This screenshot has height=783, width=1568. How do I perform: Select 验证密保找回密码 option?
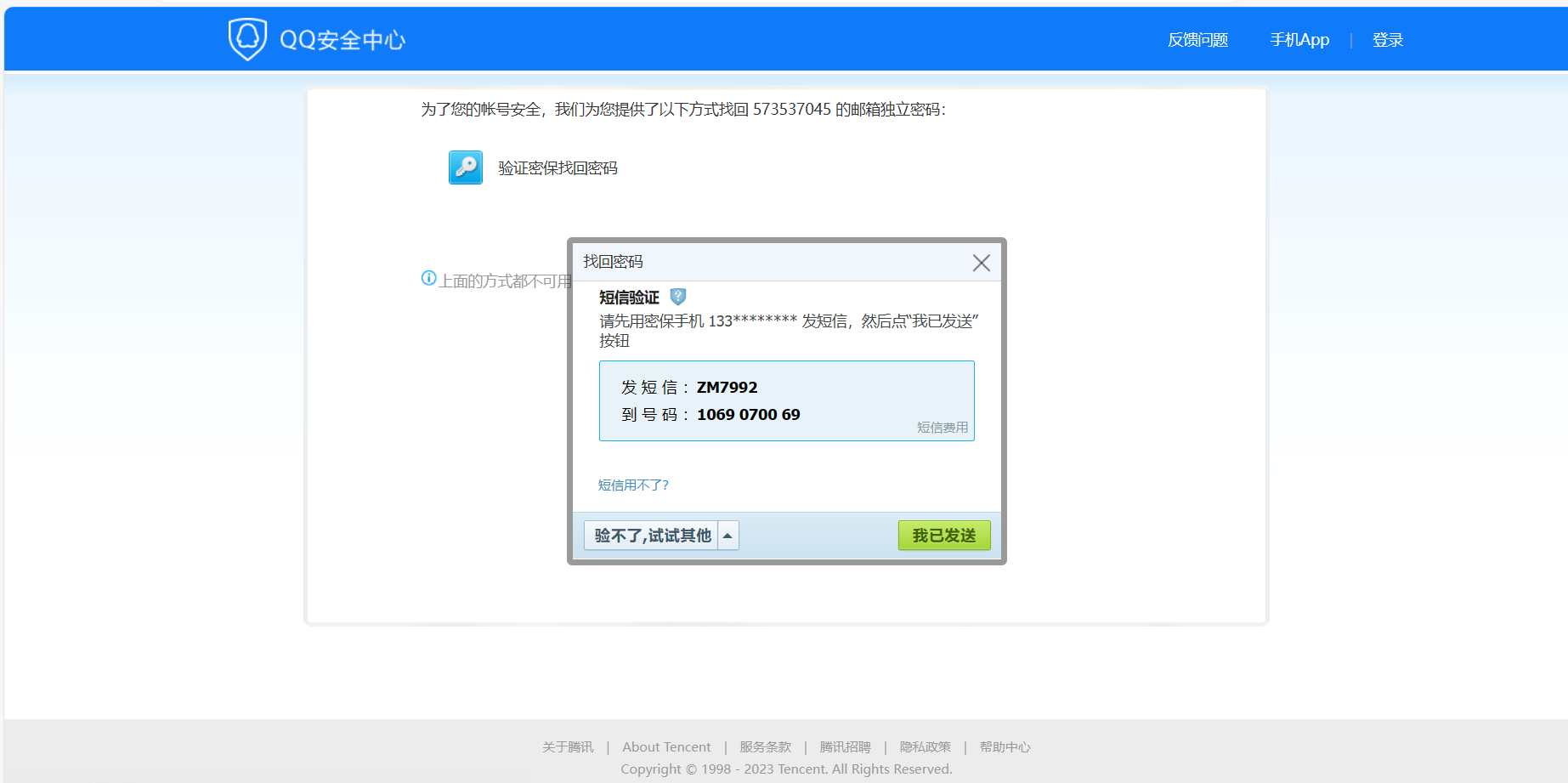558,168
